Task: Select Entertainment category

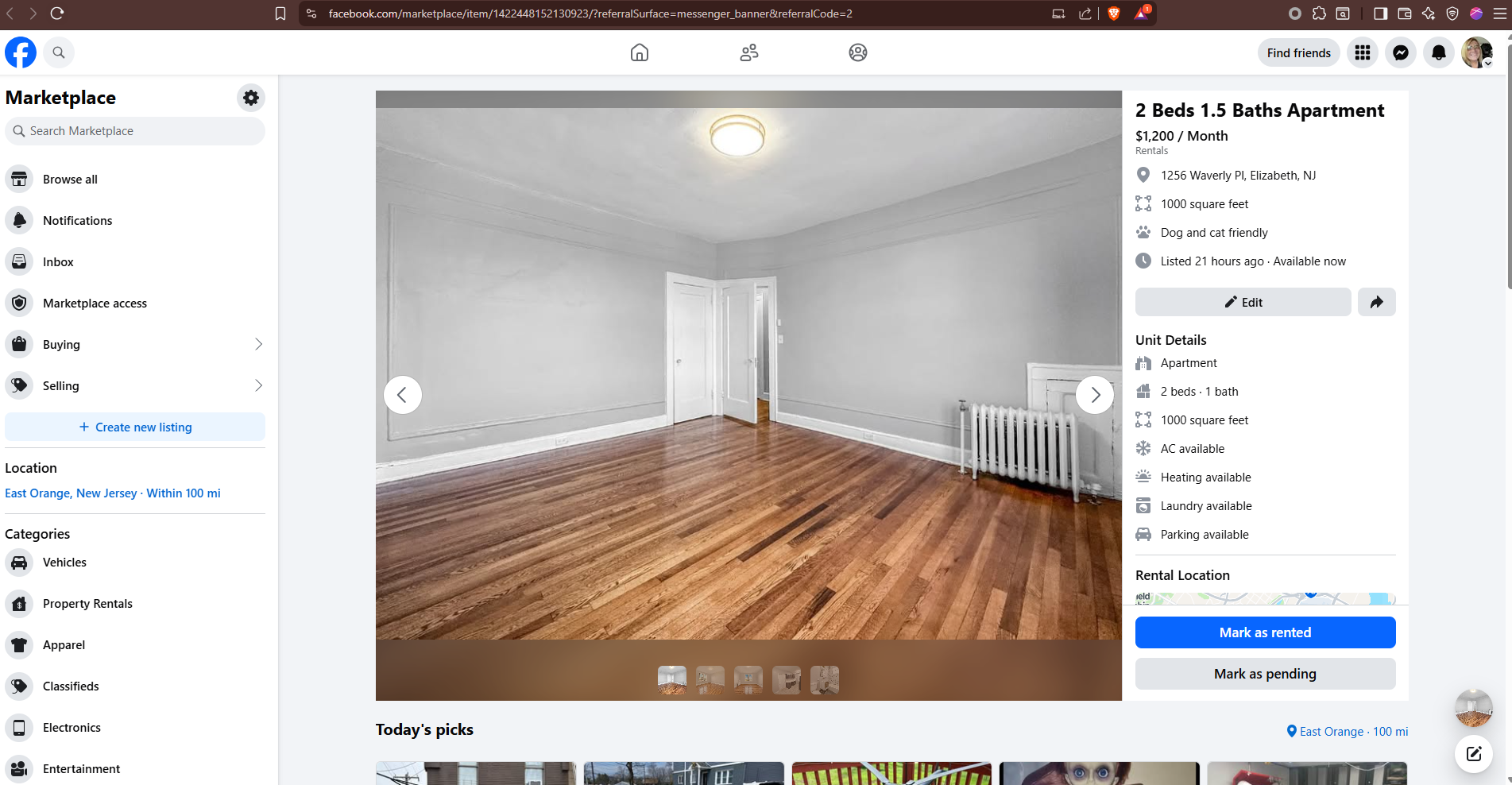Action: 135,769
